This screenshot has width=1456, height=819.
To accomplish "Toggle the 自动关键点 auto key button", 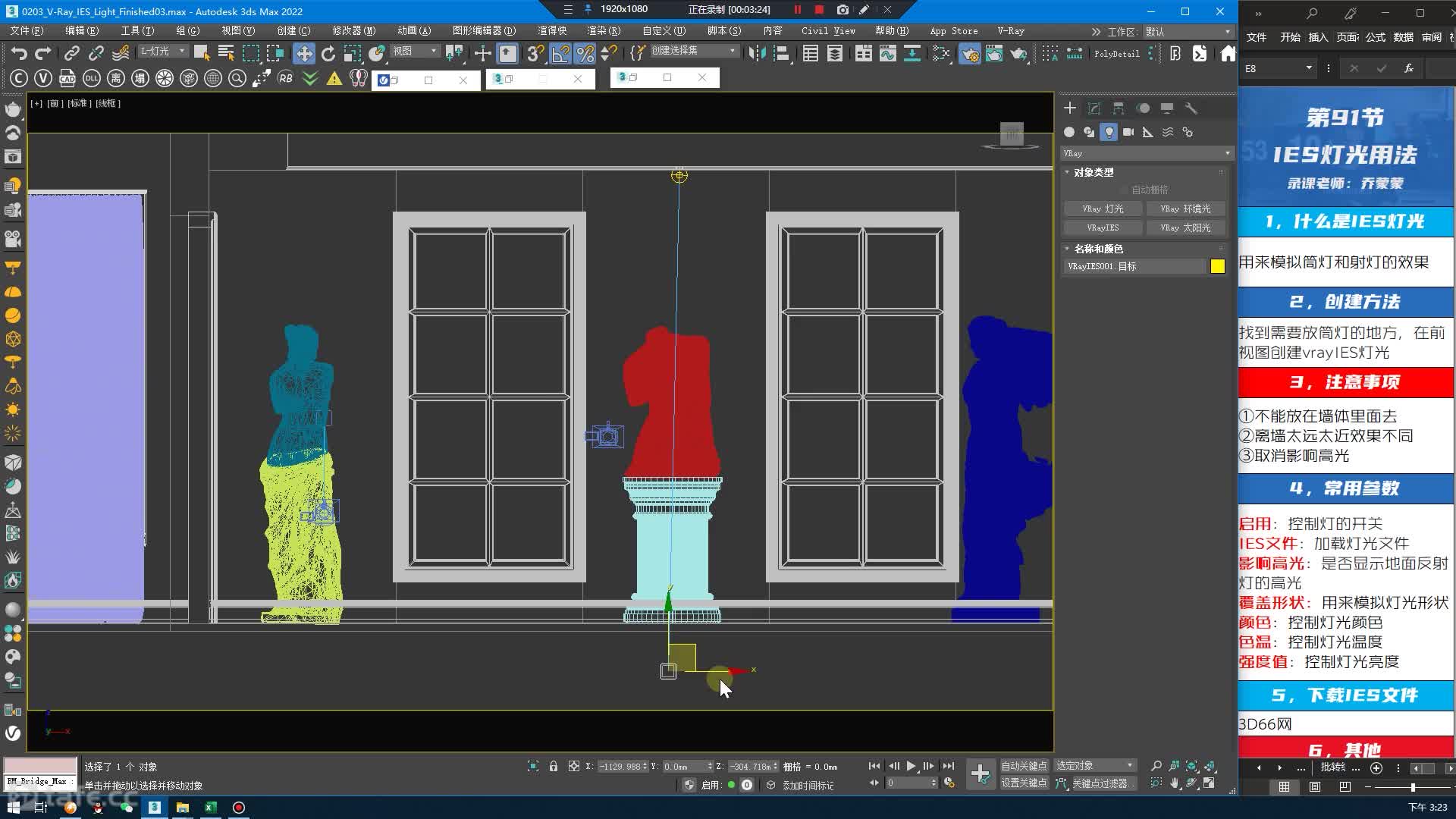I will pyautogui.click(x=1024, y=766).
